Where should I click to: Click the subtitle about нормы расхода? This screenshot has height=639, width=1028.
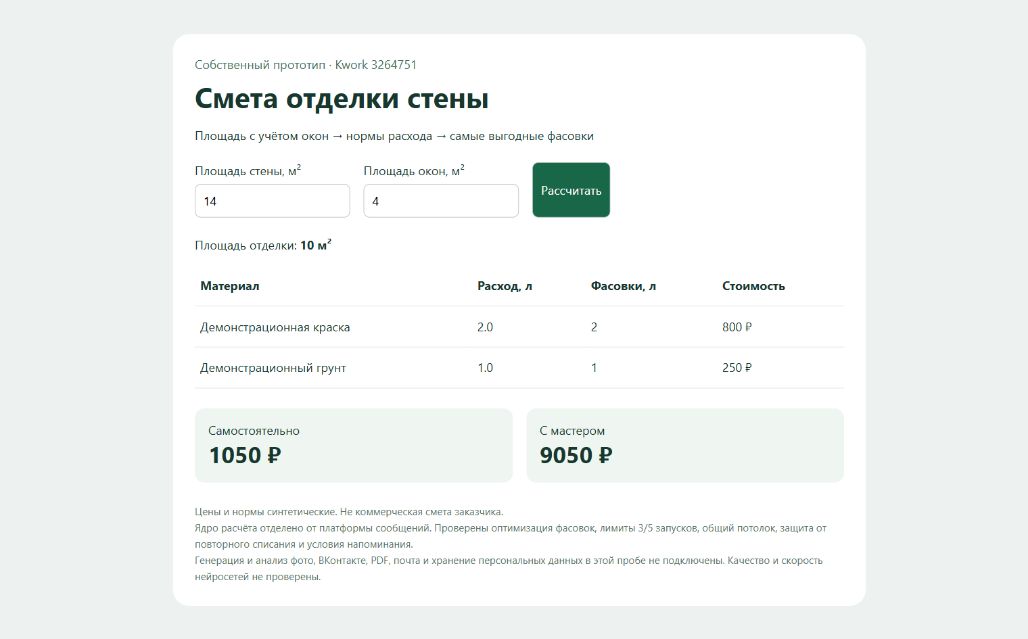point(394,136)
